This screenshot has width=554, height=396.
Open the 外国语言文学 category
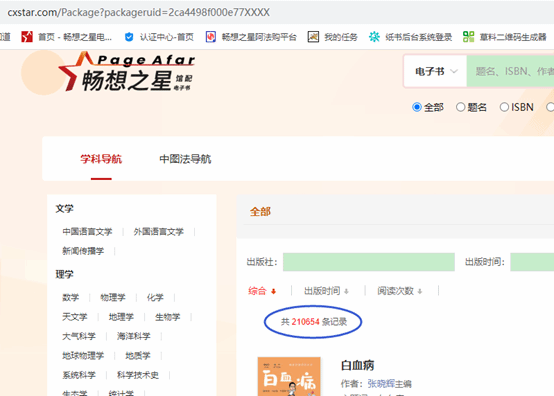tap(159, 232)
